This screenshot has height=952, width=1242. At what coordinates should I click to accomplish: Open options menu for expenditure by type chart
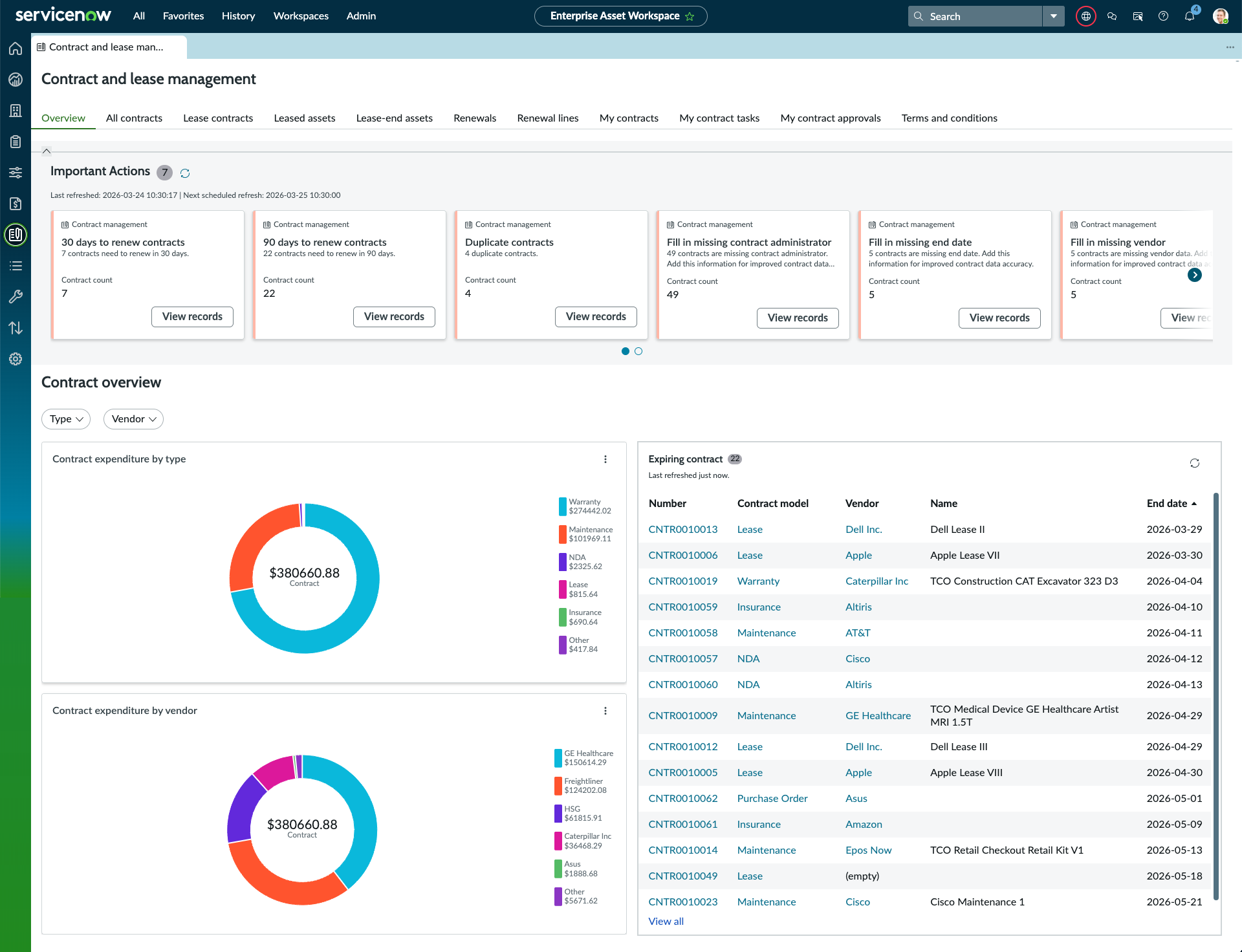605,459
